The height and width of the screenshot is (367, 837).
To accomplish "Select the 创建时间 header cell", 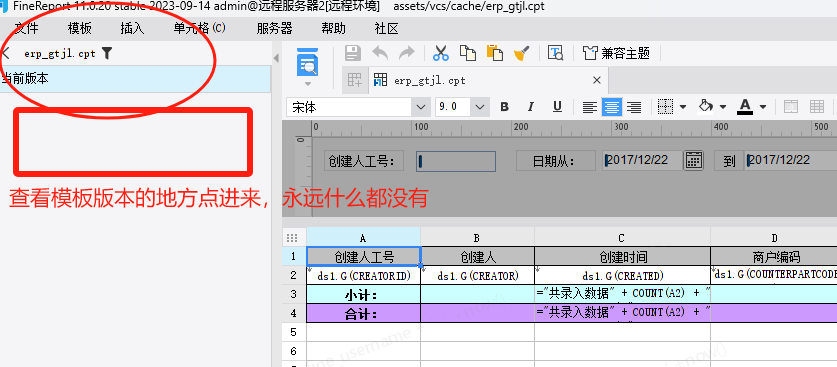I will click(x=622, y=257).
